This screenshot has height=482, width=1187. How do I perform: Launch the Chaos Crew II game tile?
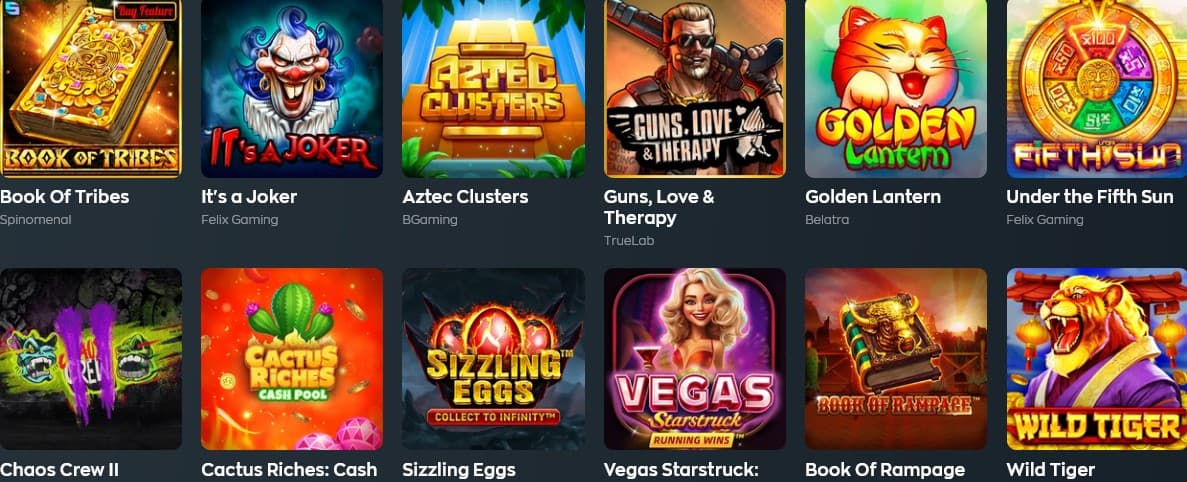(x=91, y=359)
